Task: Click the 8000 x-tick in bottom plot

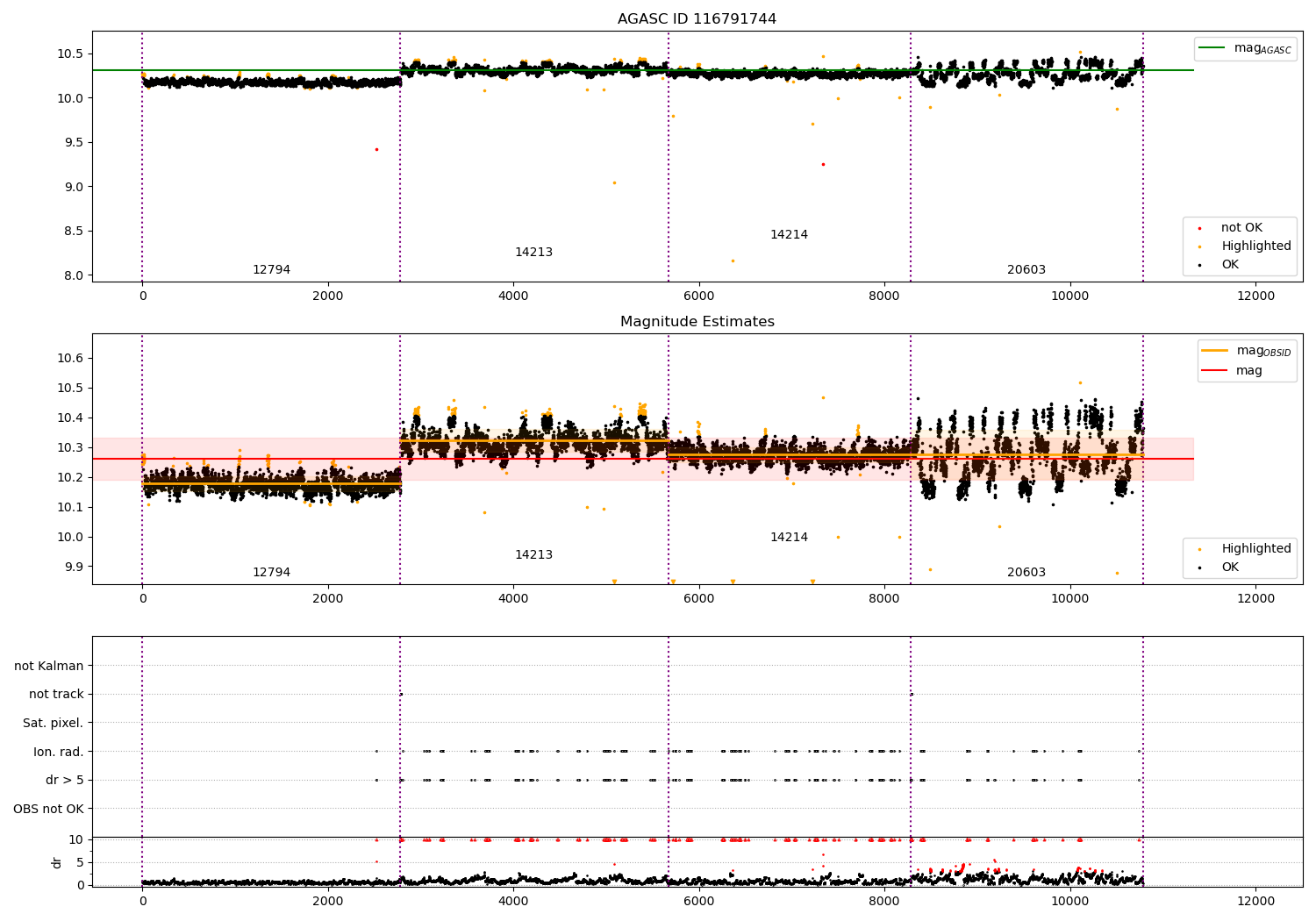Action: (884, 901)
